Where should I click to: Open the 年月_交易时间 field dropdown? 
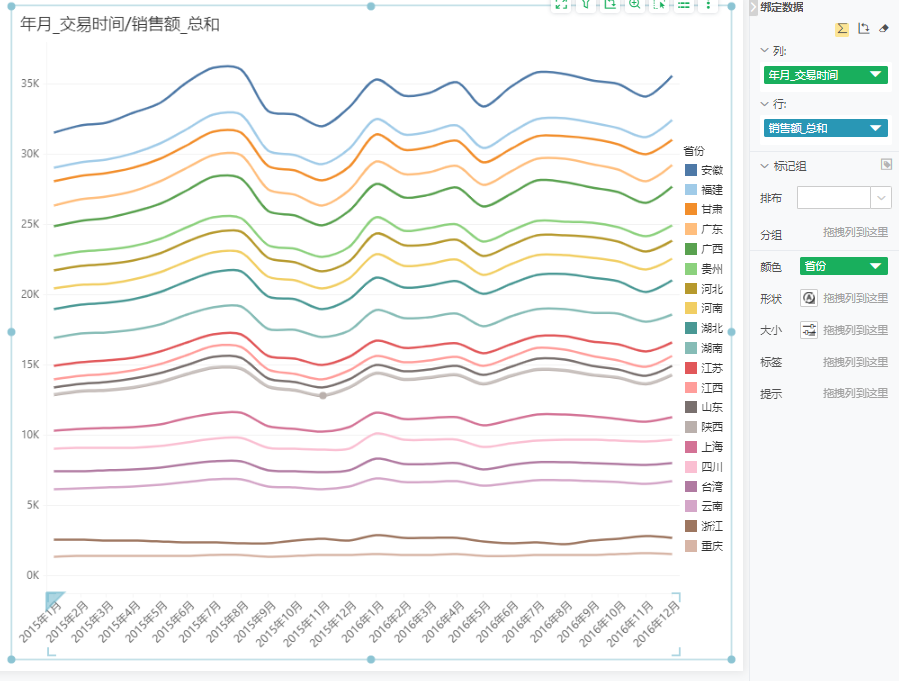pos(875,75)
